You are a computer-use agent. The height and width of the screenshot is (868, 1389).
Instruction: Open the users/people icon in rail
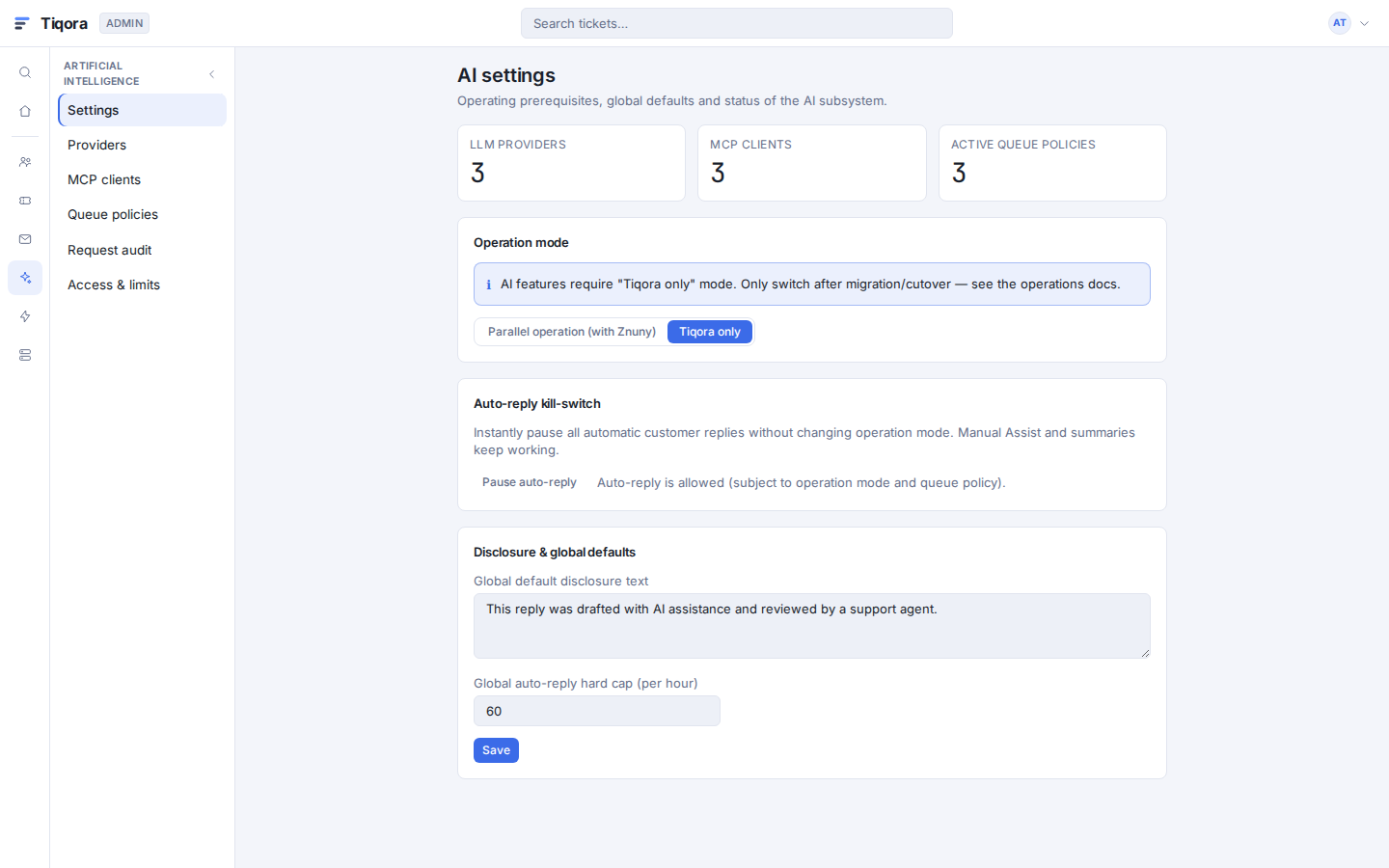(x=25, y=162)
